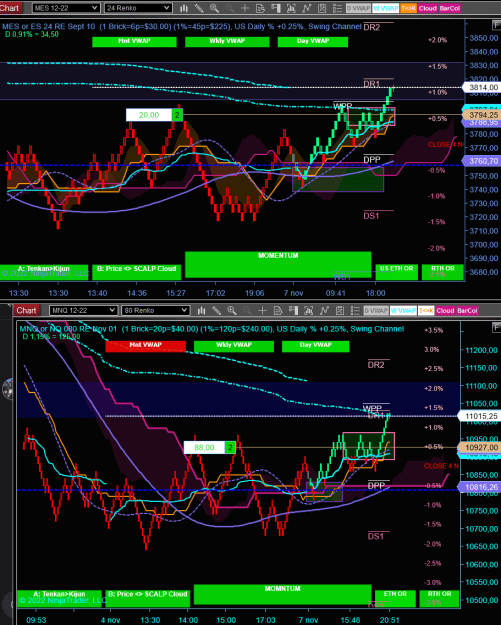The width and height of the screenshot is (501, 625).
Task: Expand 80 Renko interval dropdown
Action: click(155, 310)
